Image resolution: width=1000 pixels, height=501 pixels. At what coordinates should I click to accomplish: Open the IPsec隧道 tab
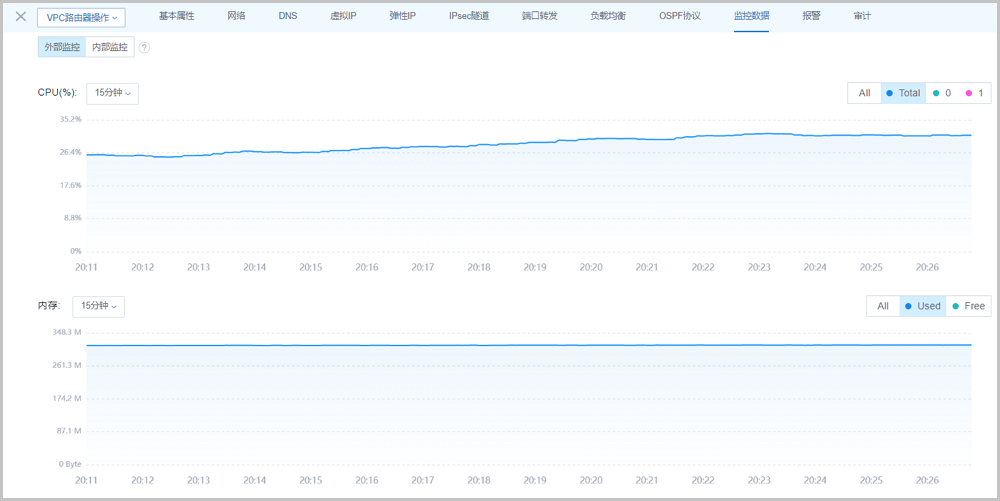tap(469, 17)
